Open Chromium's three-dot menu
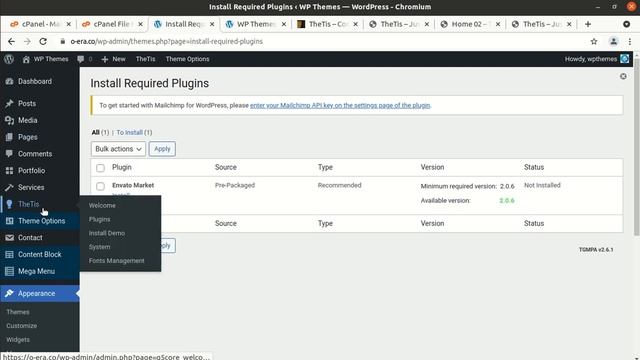The width and height of the screenshot is (640, 360). (x=630, y=41)
